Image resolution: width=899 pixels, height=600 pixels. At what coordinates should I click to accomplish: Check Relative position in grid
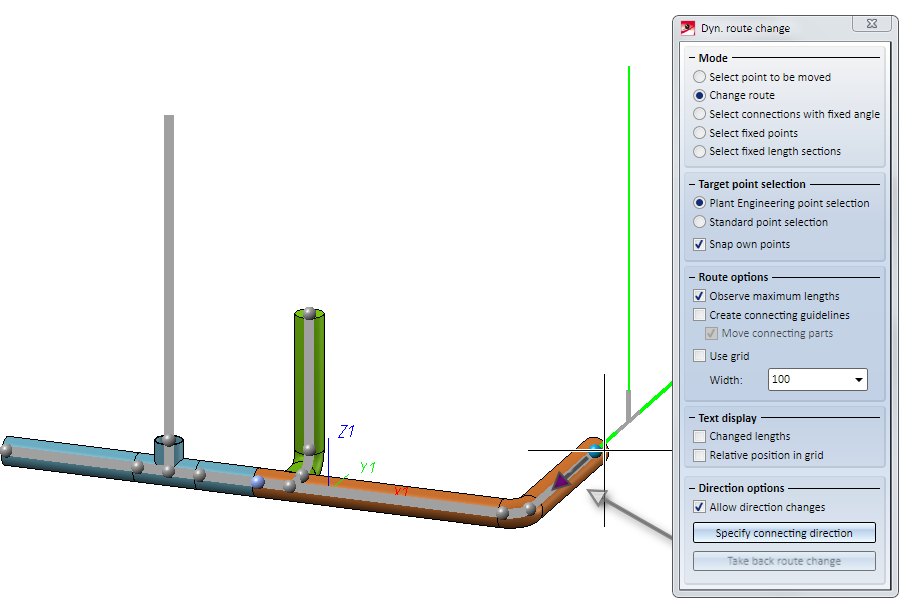point(699,455)
